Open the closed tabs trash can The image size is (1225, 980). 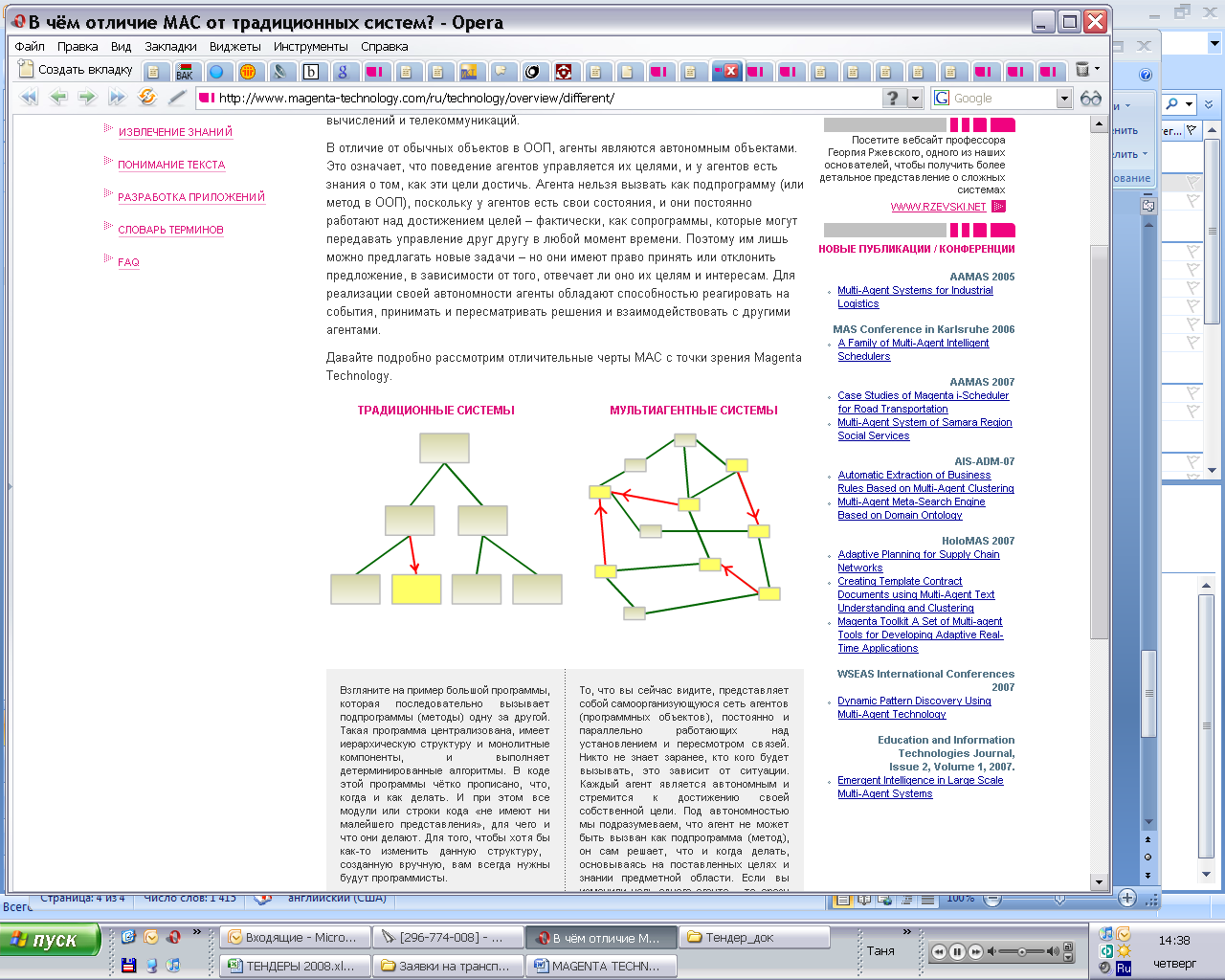pyautogui.click(x=1082, y=70)
